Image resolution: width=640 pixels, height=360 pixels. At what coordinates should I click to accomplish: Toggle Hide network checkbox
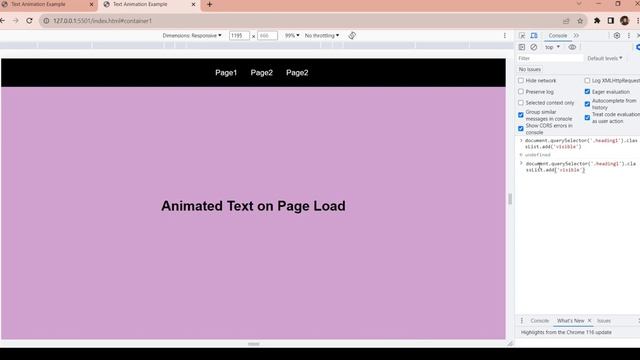tap(521, 80)
